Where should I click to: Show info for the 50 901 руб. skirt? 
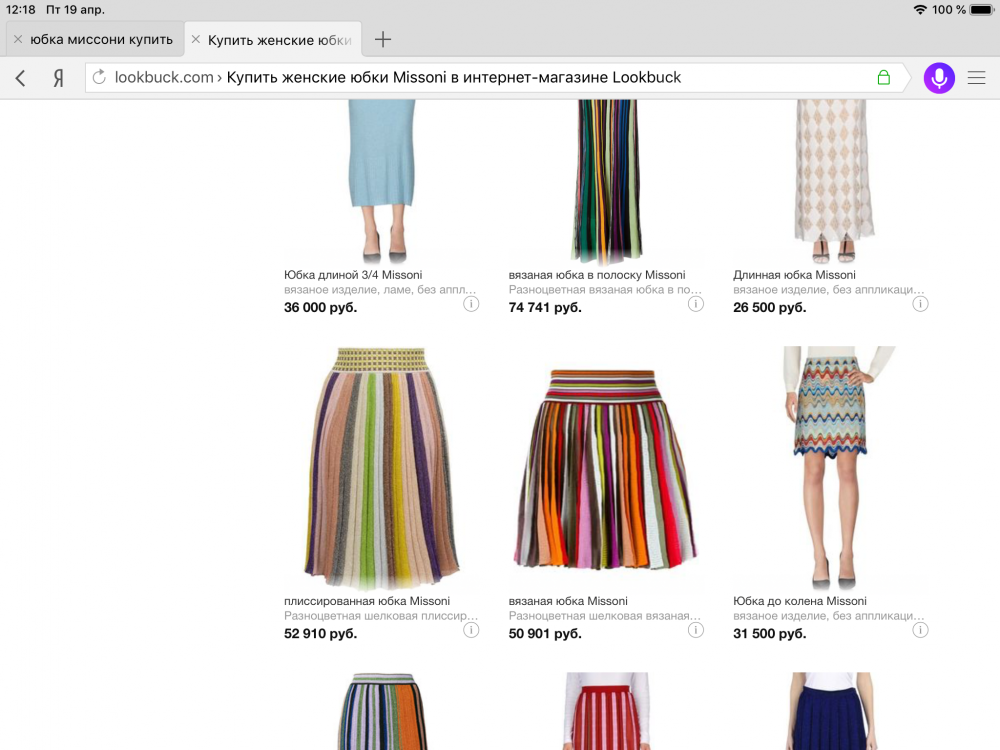click(696, 630)
